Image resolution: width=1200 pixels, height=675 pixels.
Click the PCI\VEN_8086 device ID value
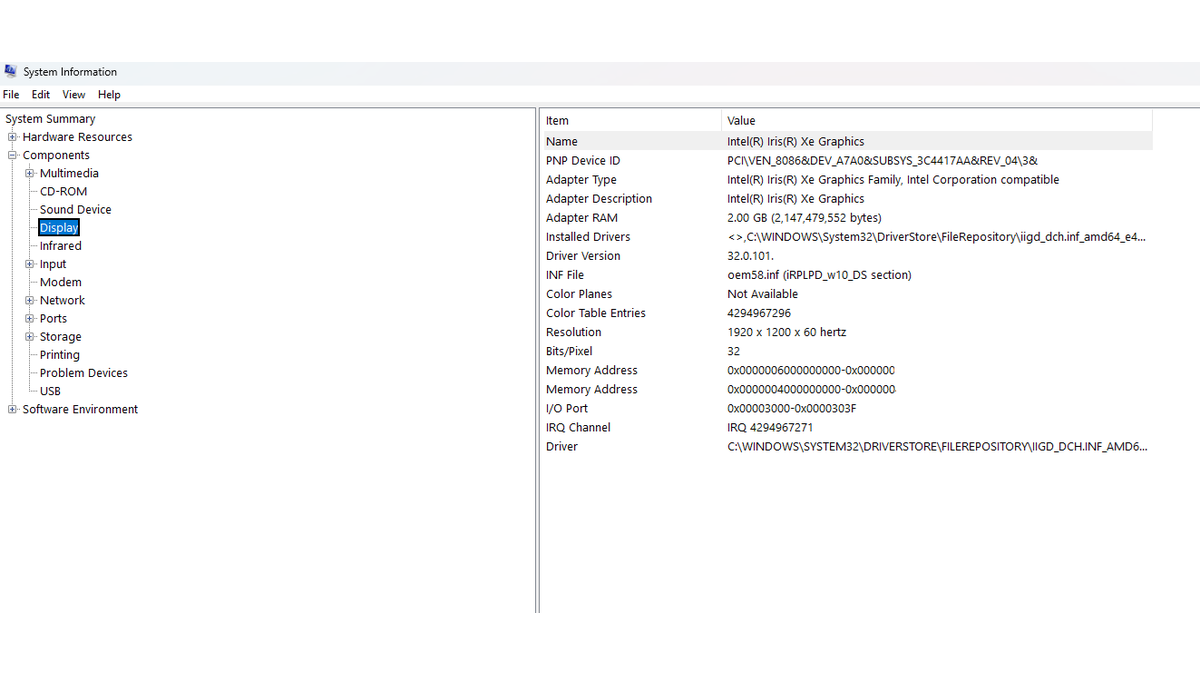882,160
